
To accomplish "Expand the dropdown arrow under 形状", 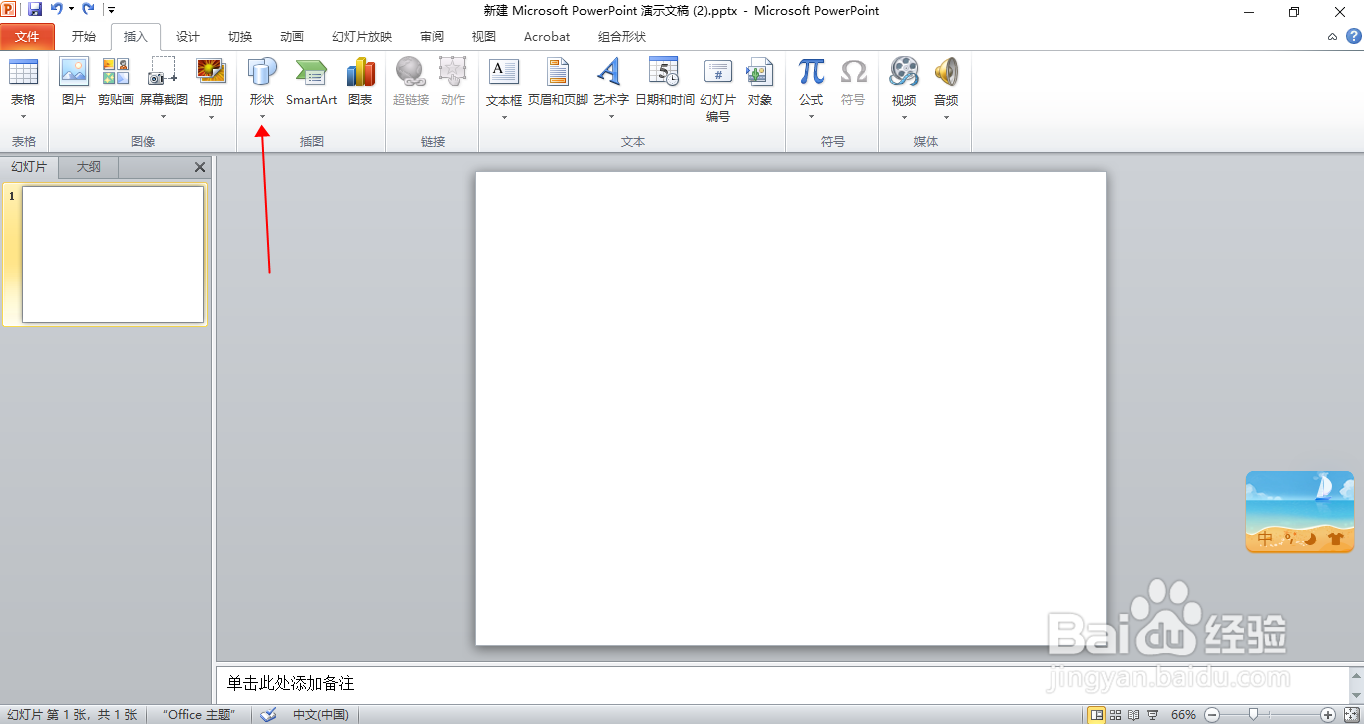I will [x=262, y=117].
